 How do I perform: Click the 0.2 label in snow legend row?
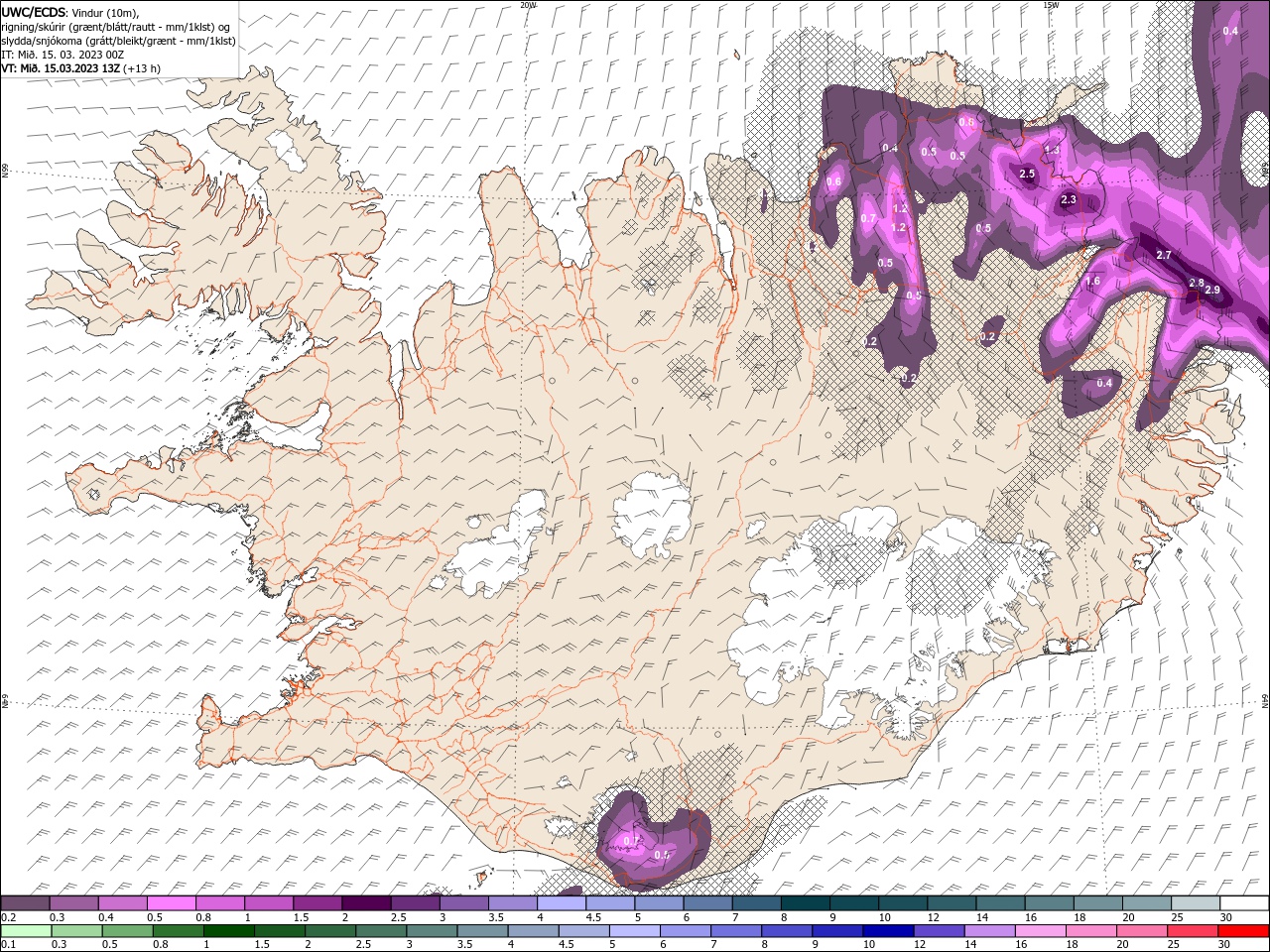click(x=7, y=917)
